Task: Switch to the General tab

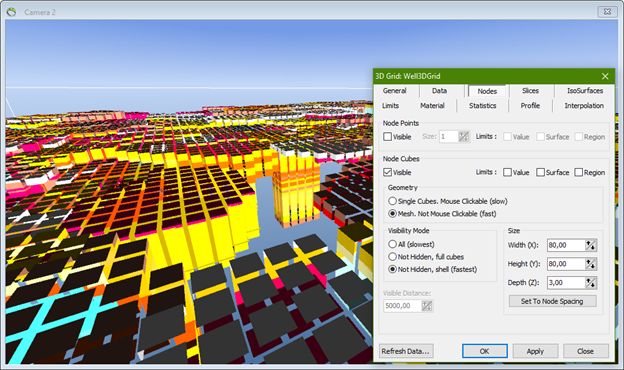Action: click(394, 91)
